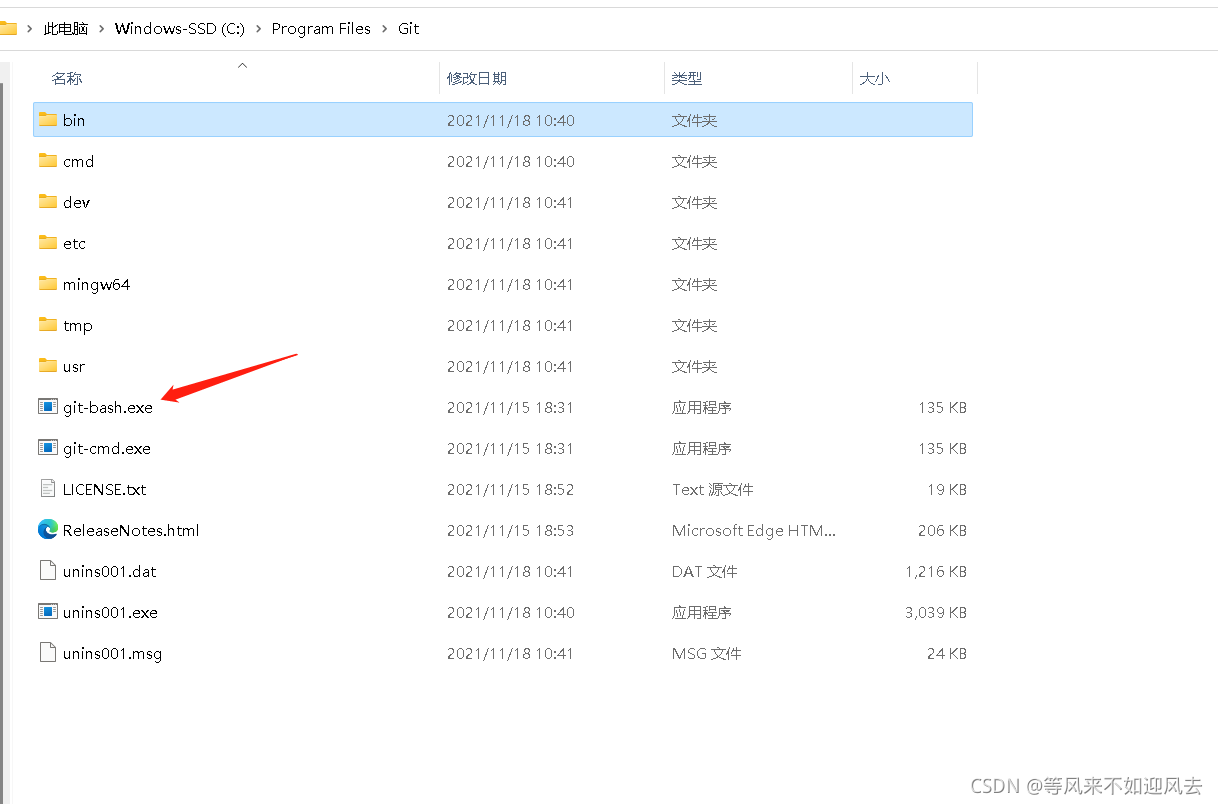Click the type DAT 文件 cell

coord(705,571)
